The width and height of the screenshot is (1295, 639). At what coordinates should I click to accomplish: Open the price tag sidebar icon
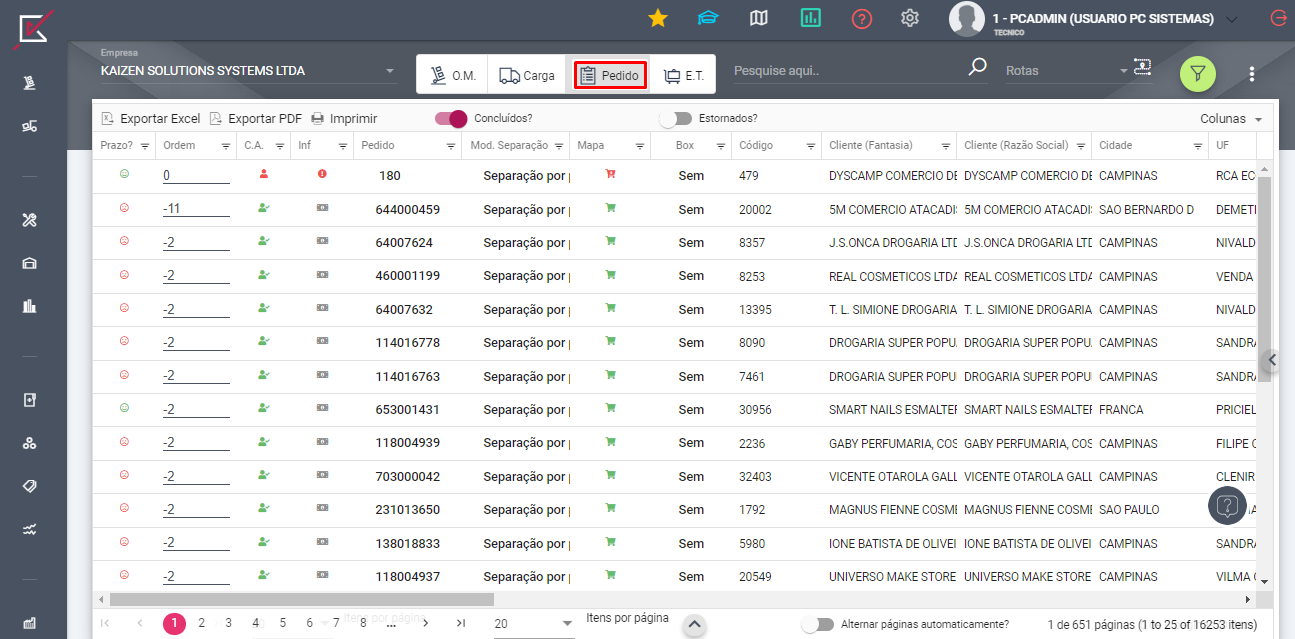[30, 486]
